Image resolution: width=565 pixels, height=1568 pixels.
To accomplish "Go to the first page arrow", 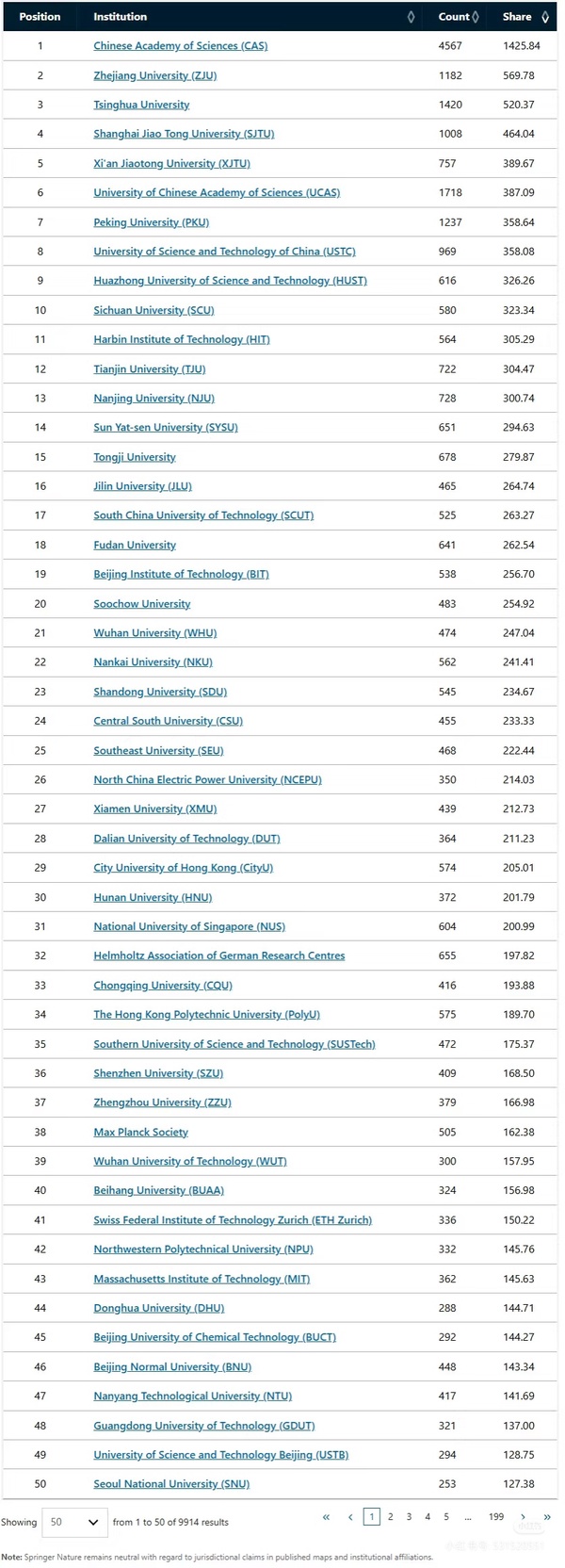I will click(327, 1517).
